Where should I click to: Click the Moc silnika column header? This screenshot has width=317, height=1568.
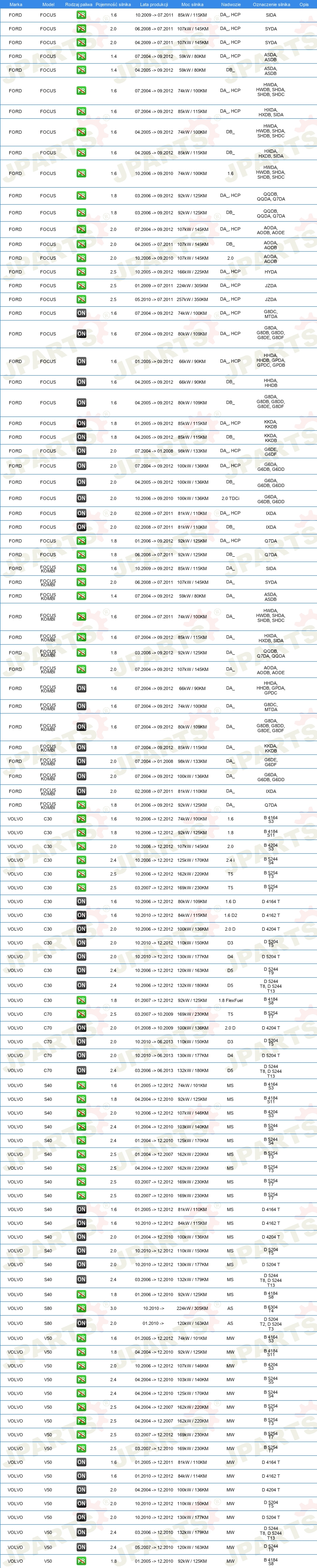pyautogui.click(x=192, y=4)
